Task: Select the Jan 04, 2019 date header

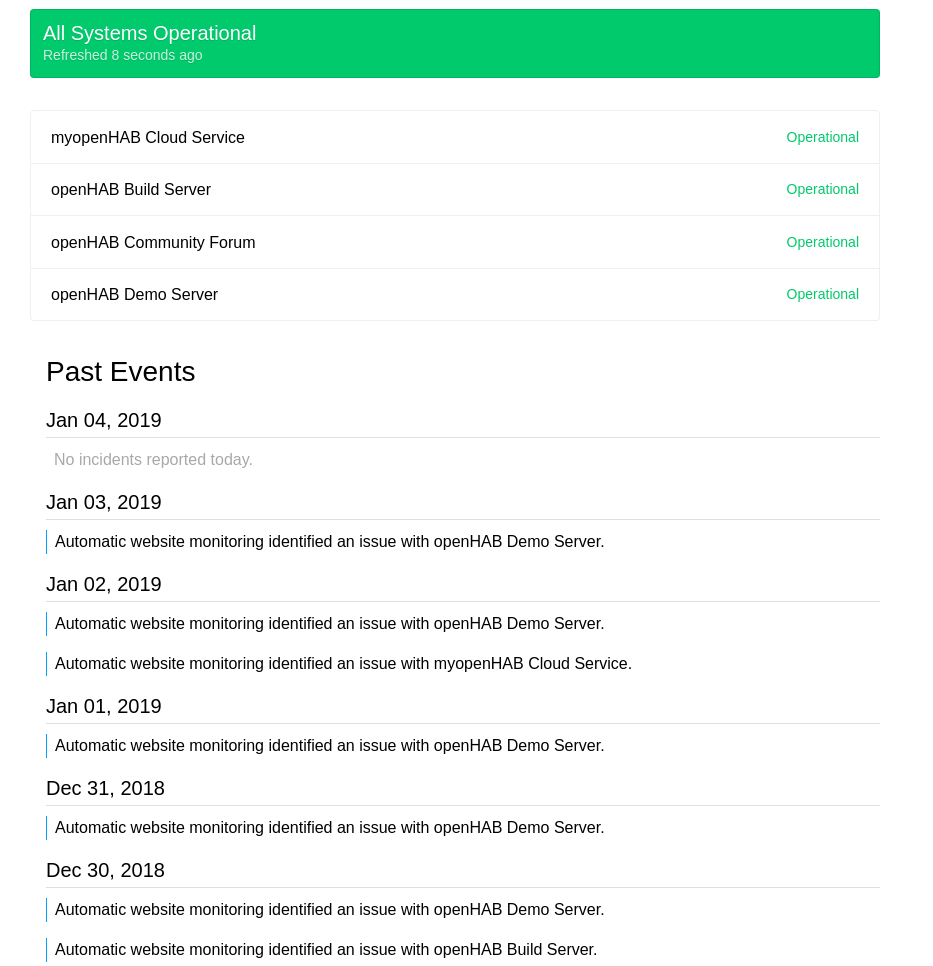Action: (104, 420)
